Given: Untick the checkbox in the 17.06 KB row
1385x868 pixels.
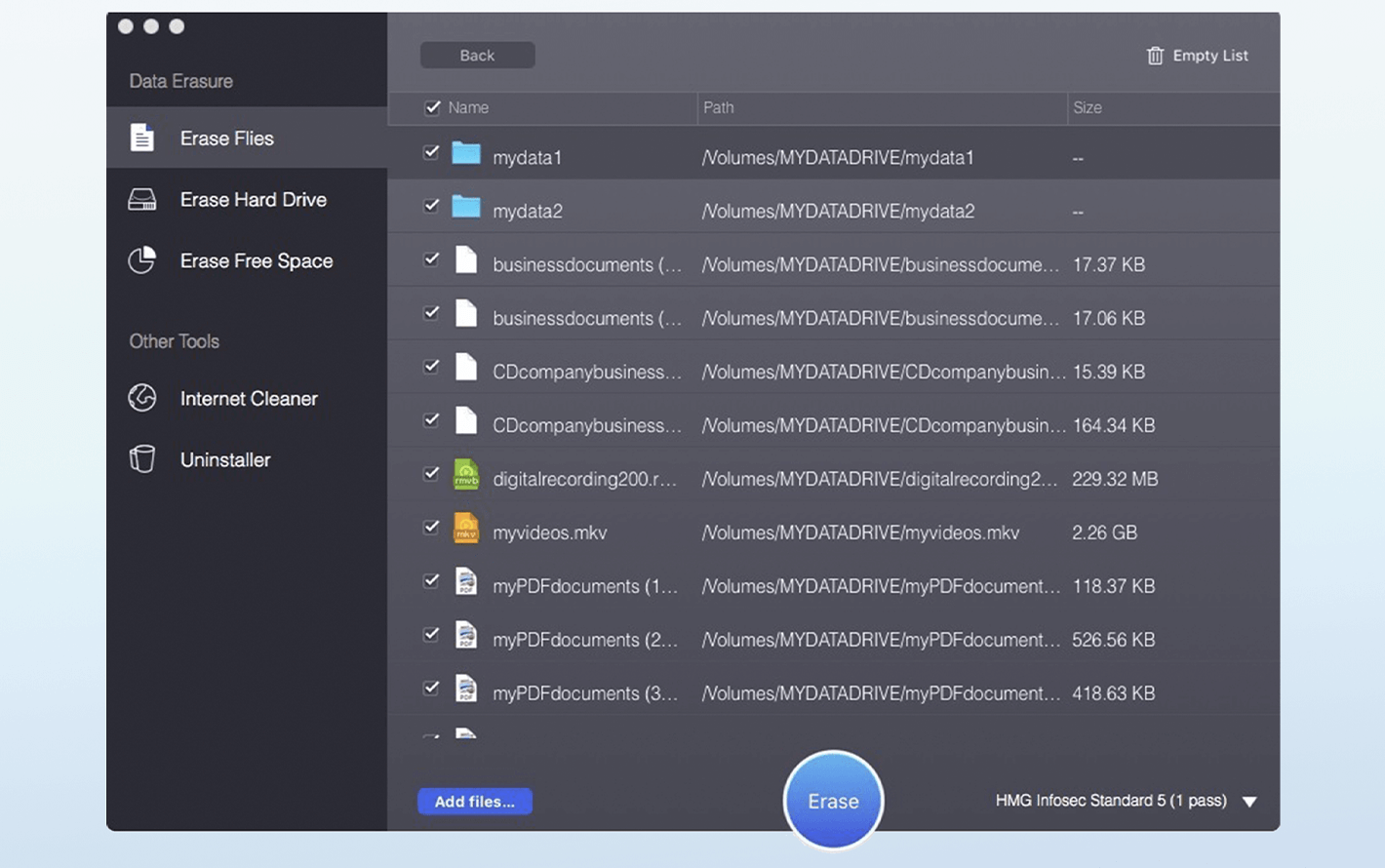Looking at the screenshot, I should click(431, 313).
